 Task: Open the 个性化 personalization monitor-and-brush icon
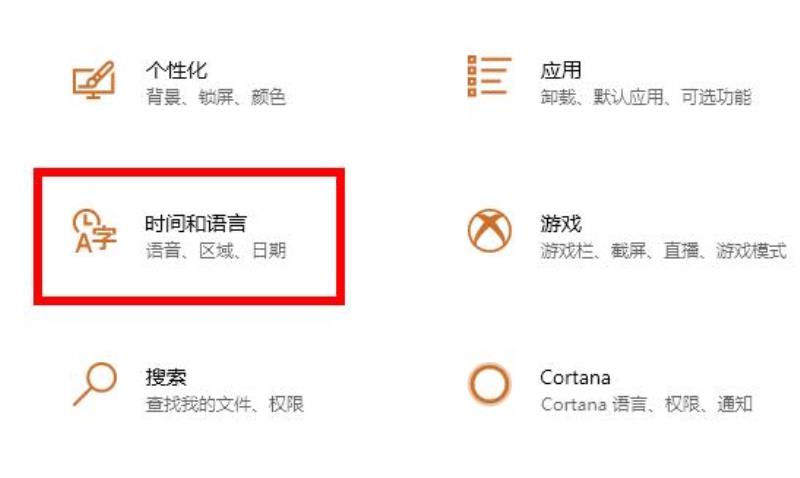(x=94, y=80)
